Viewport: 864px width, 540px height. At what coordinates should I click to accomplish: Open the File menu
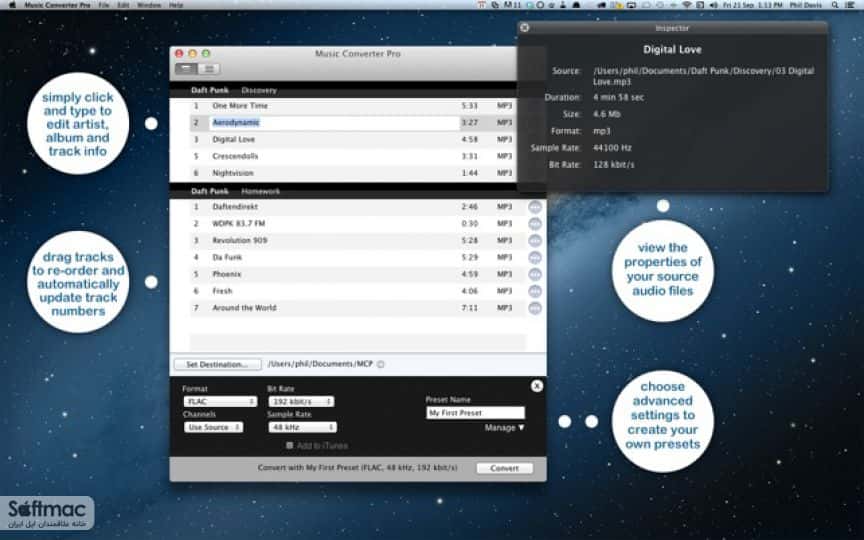pos(104,5)
